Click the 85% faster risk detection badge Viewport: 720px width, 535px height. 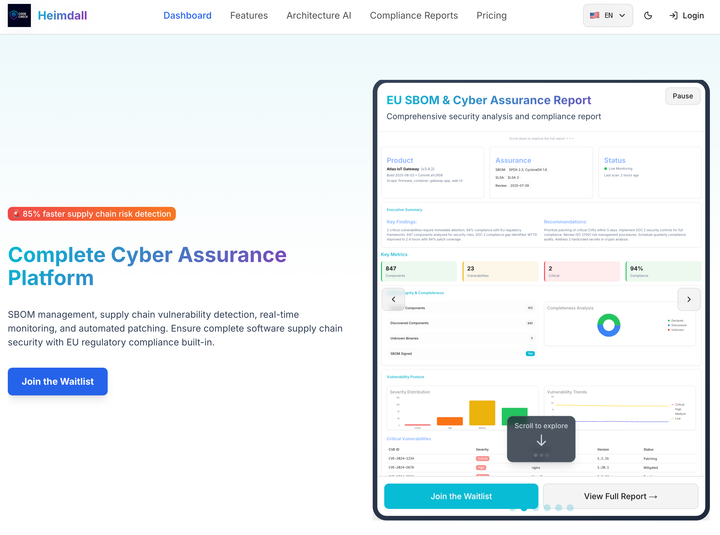[92, 214]
